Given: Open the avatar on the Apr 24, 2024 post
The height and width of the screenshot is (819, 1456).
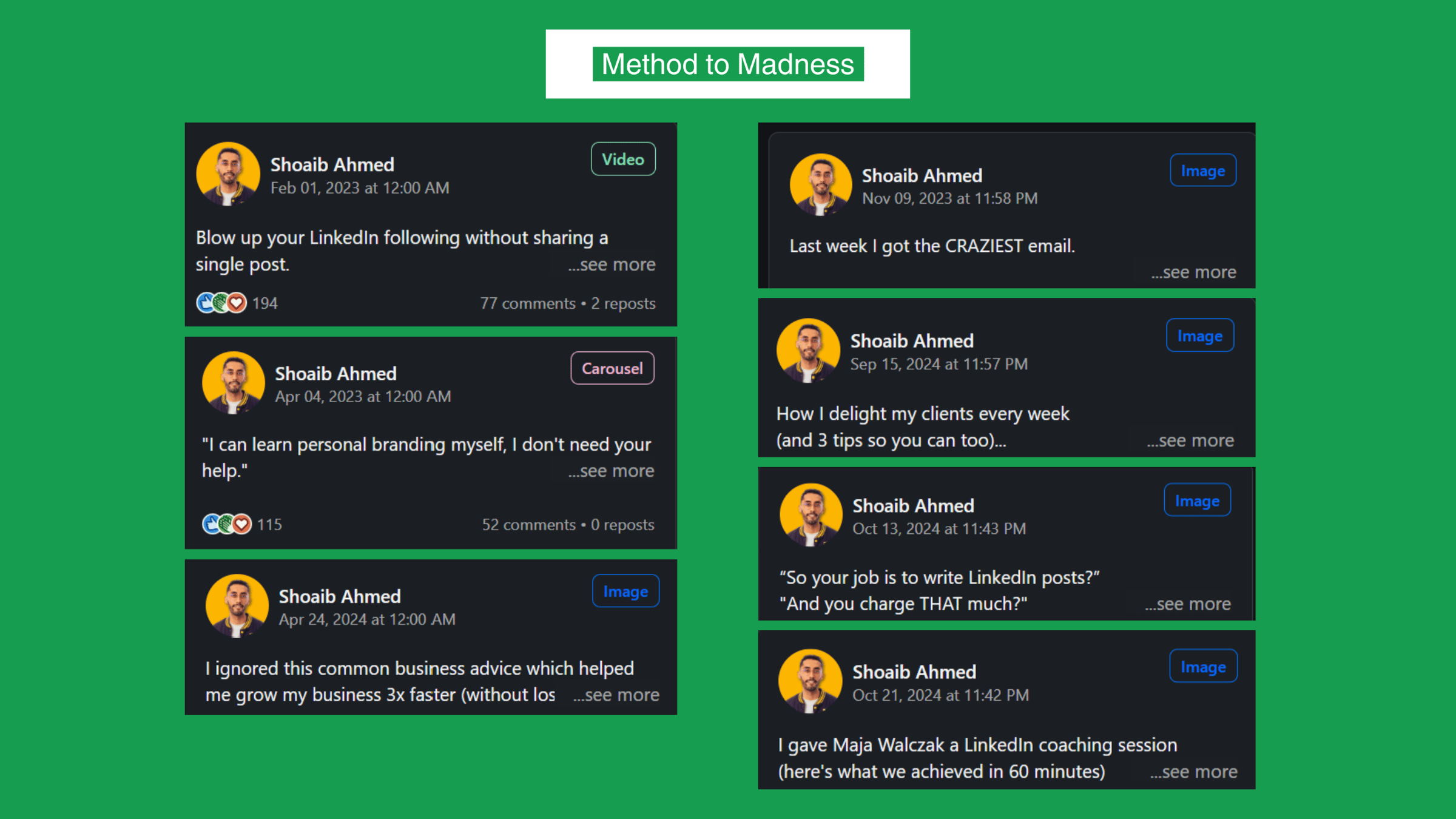Looking at the screenshot, I should [237, 605].
